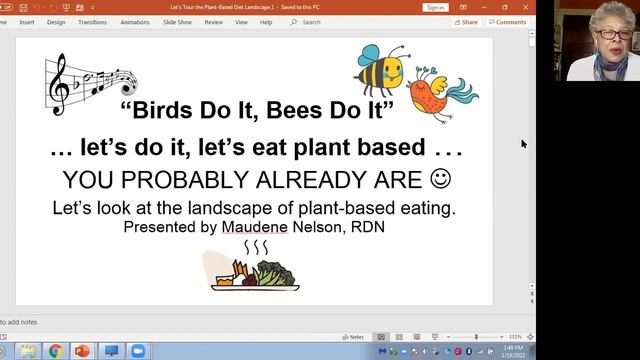640x360 pixels.
Task: Click the Sign in button
Action: [x=436, y=7]
